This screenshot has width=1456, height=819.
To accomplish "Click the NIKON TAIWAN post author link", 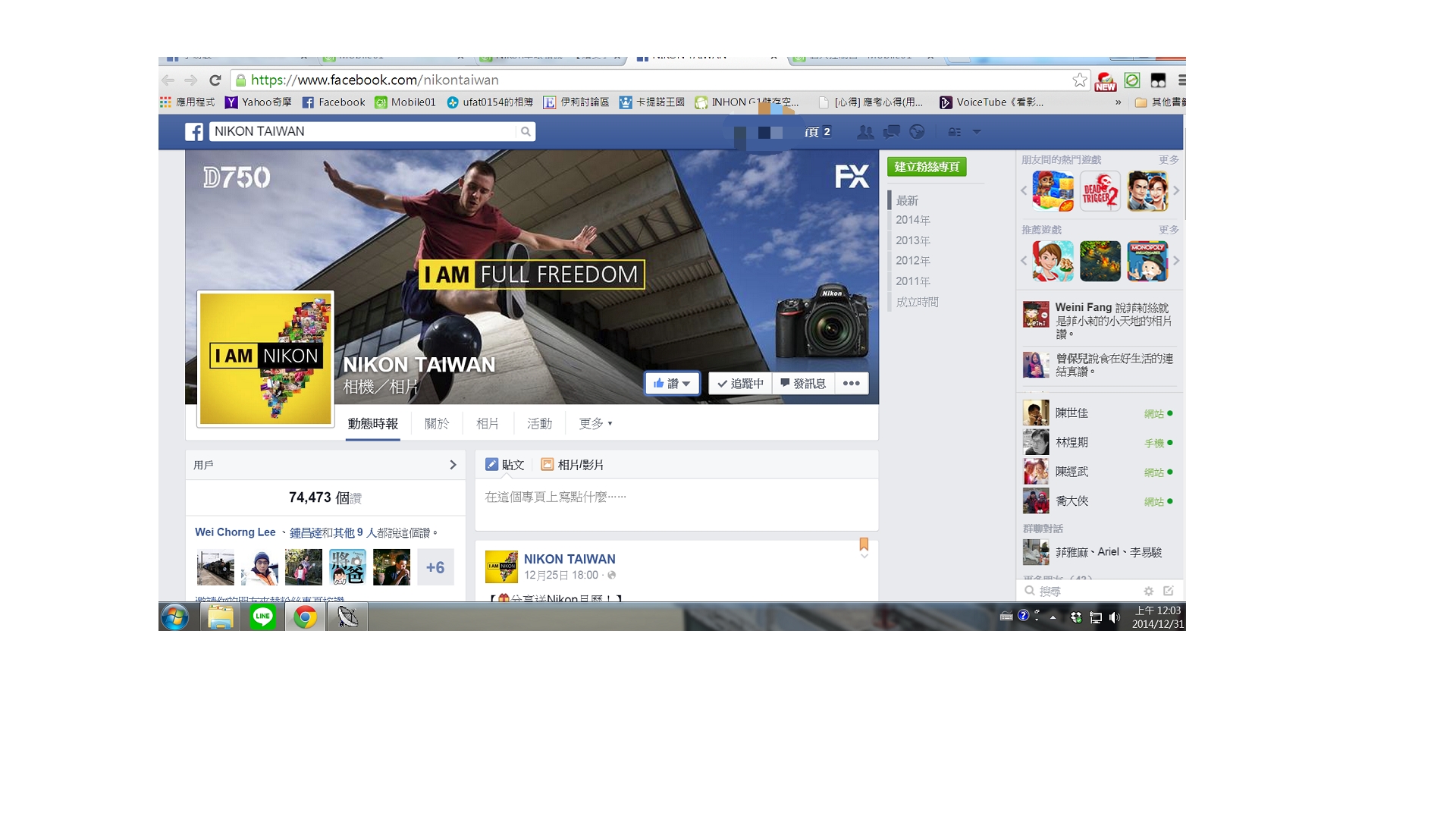I will coord(570,559).
